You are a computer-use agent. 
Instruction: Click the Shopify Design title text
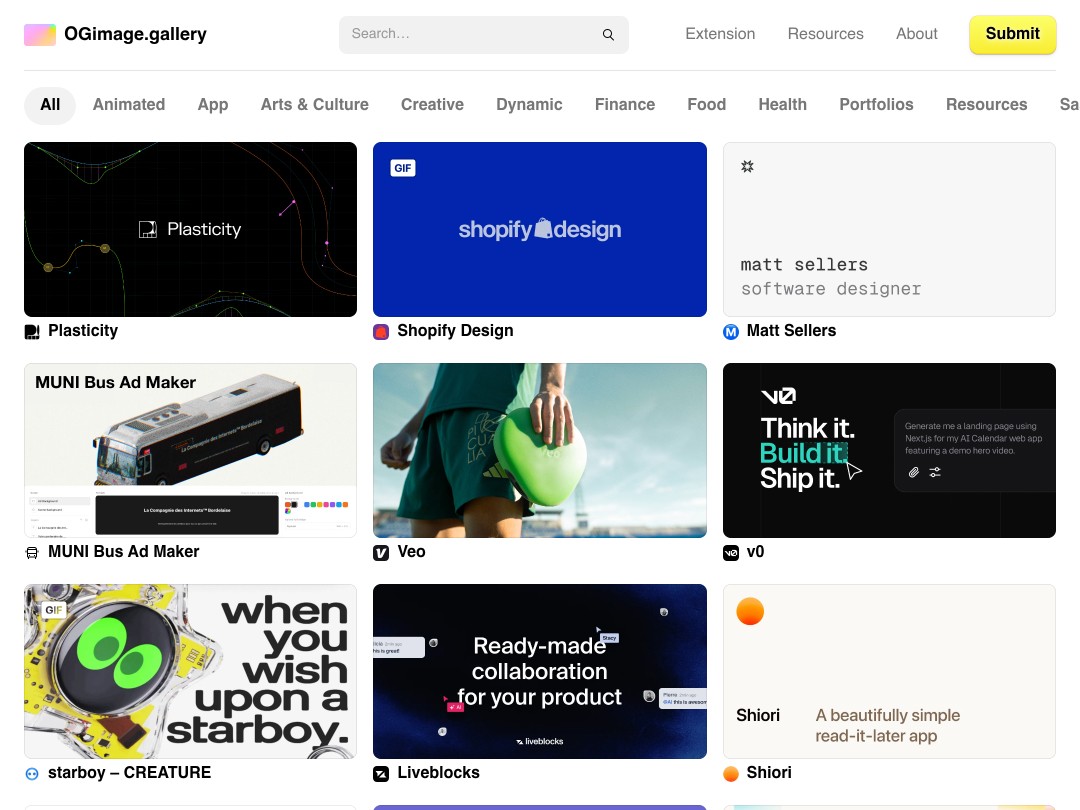[x=455, y=331]
